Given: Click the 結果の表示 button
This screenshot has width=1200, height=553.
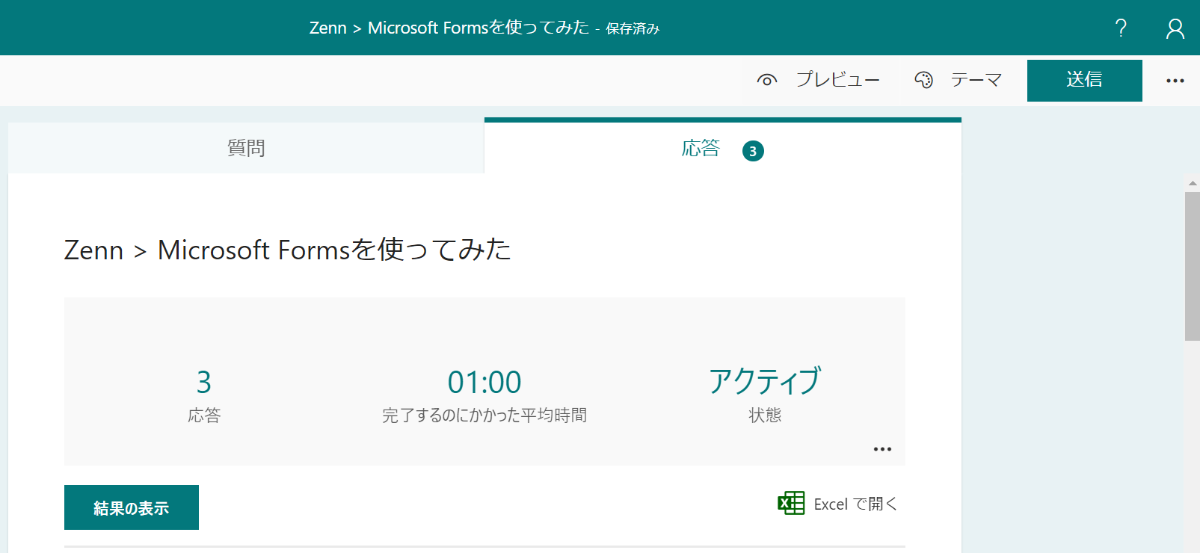Looking at the screenshot, I should pyautogui.click(x=131, y=507).
